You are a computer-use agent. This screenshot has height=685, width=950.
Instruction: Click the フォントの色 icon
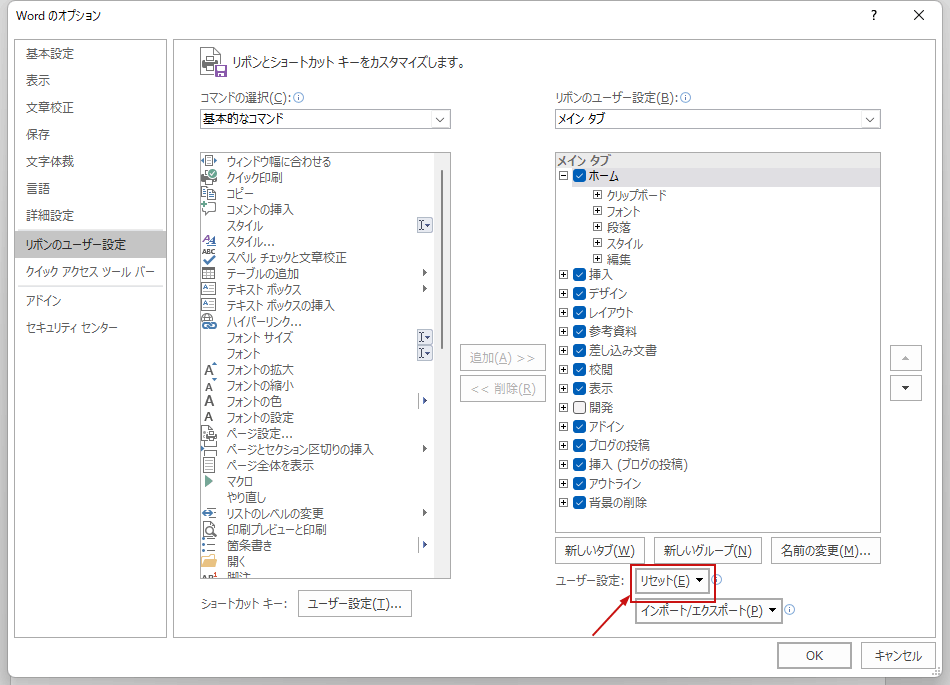pos(209,401)
